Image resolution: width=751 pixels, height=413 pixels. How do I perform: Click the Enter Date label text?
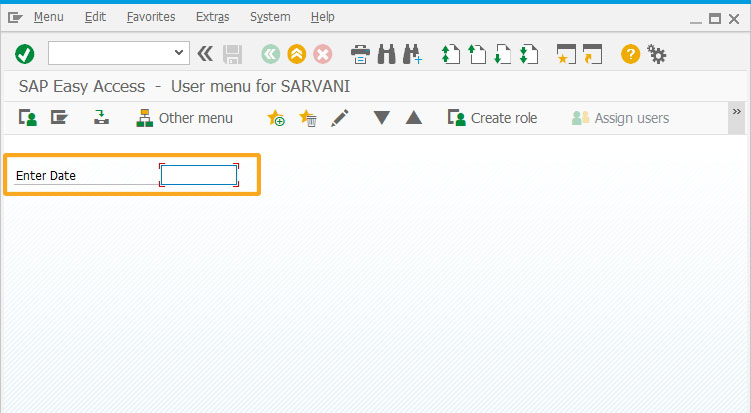tap(46, 176)
